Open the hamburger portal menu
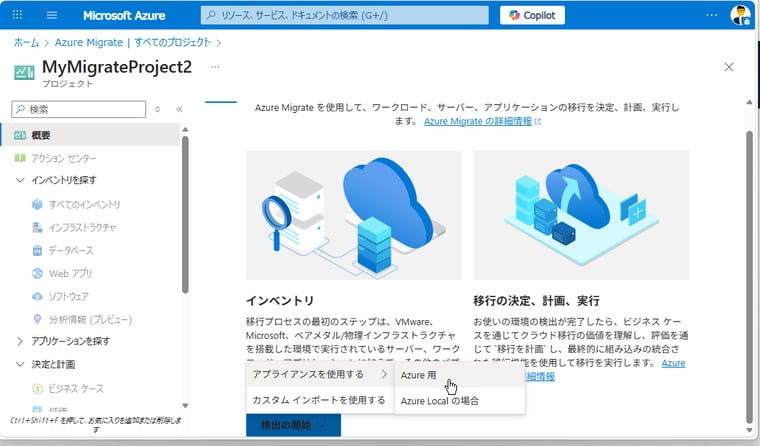The width and height of the screenshot is (760, 446). 51,15
